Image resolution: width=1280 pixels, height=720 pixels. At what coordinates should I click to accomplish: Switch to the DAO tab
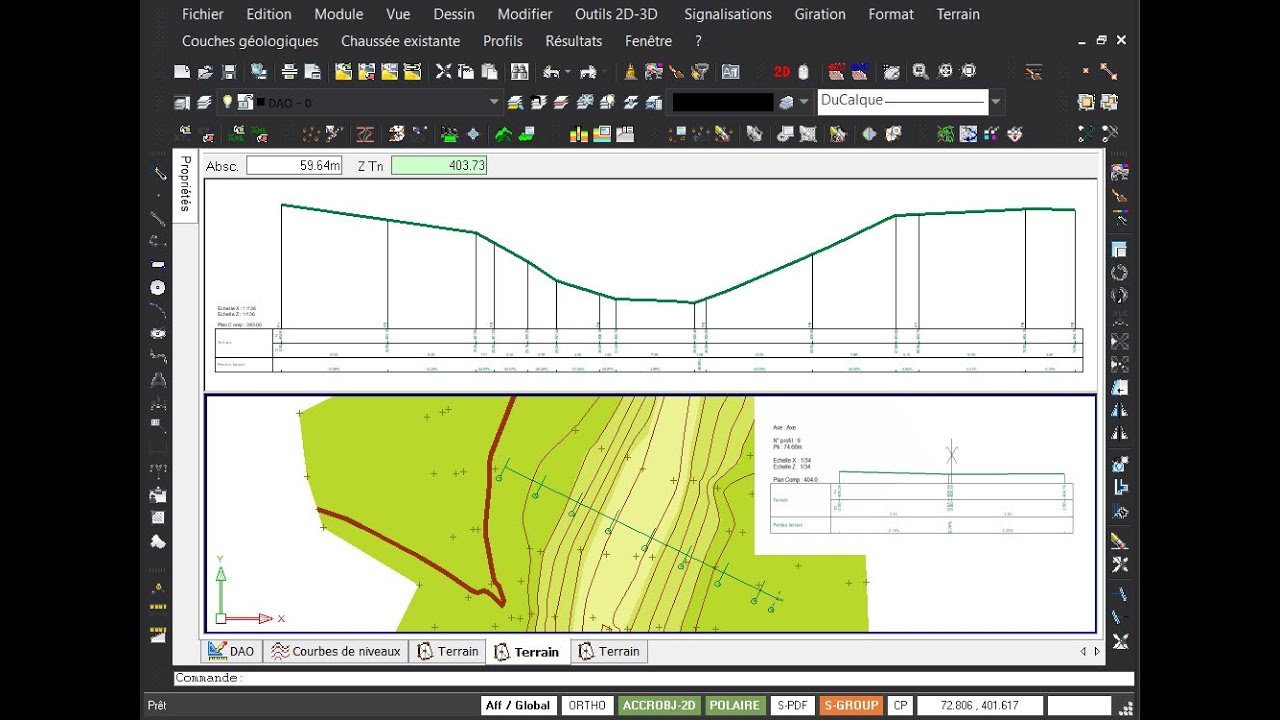(x=231, y=651)
